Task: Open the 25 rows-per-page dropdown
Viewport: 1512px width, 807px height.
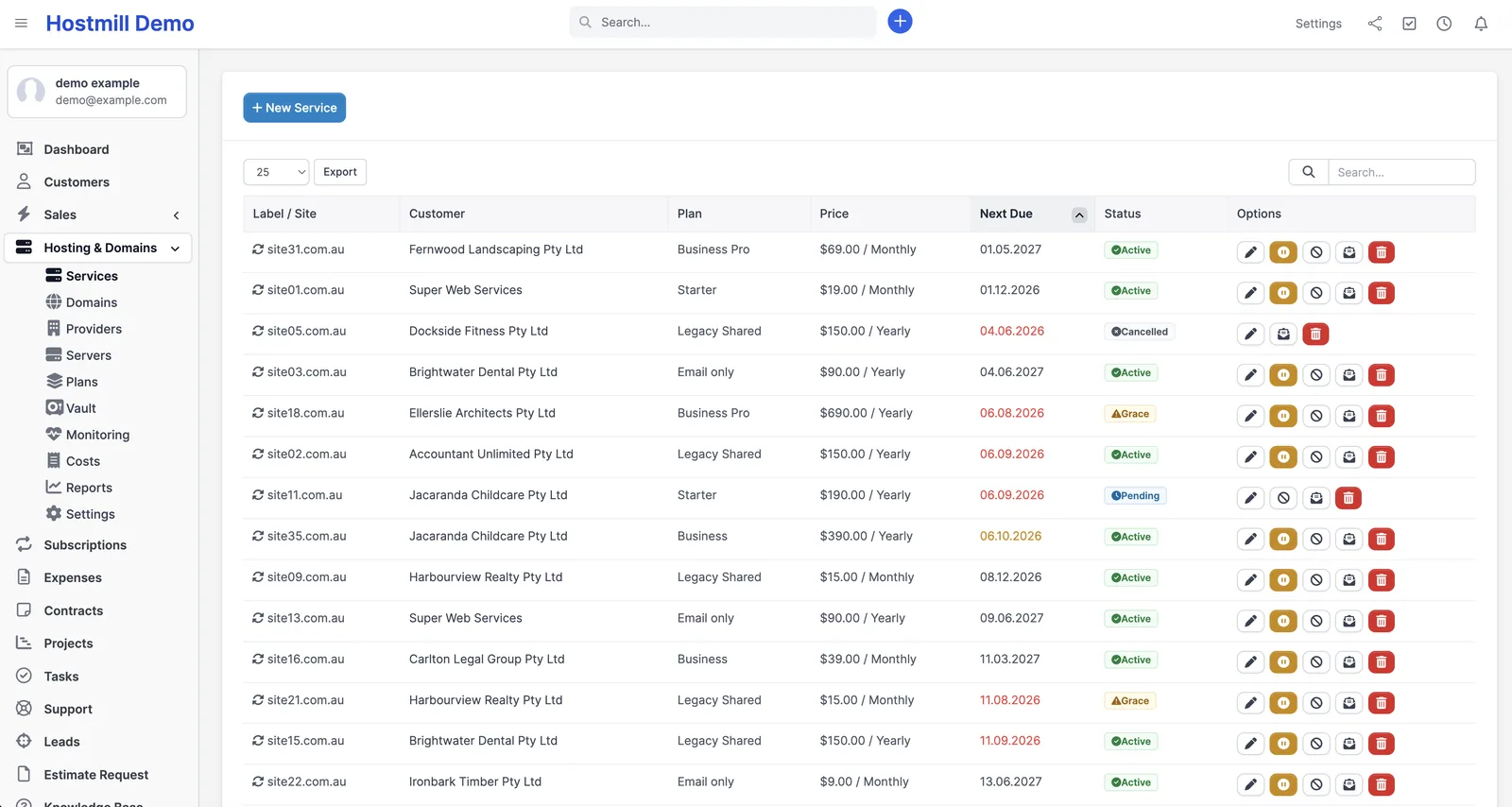Action: click(276, 172)
